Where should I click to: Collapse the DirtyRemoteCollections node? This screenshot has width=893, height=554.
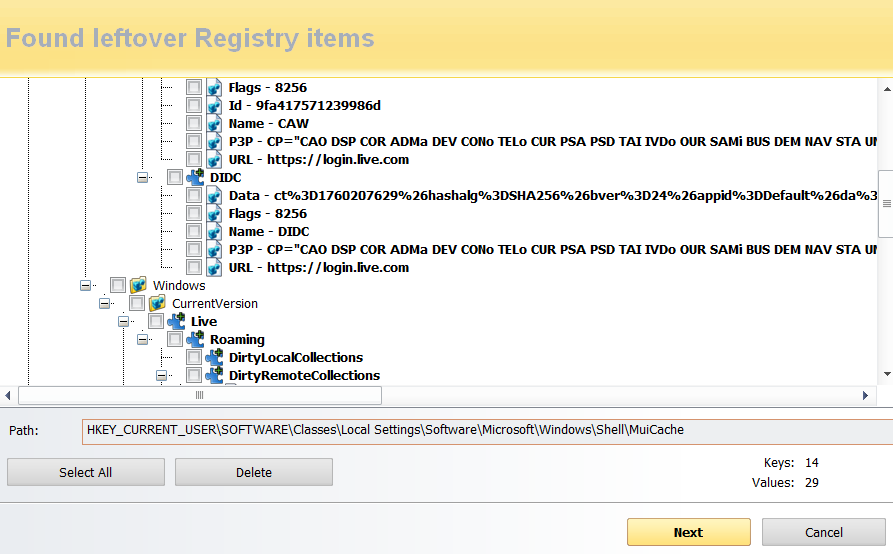161,376
